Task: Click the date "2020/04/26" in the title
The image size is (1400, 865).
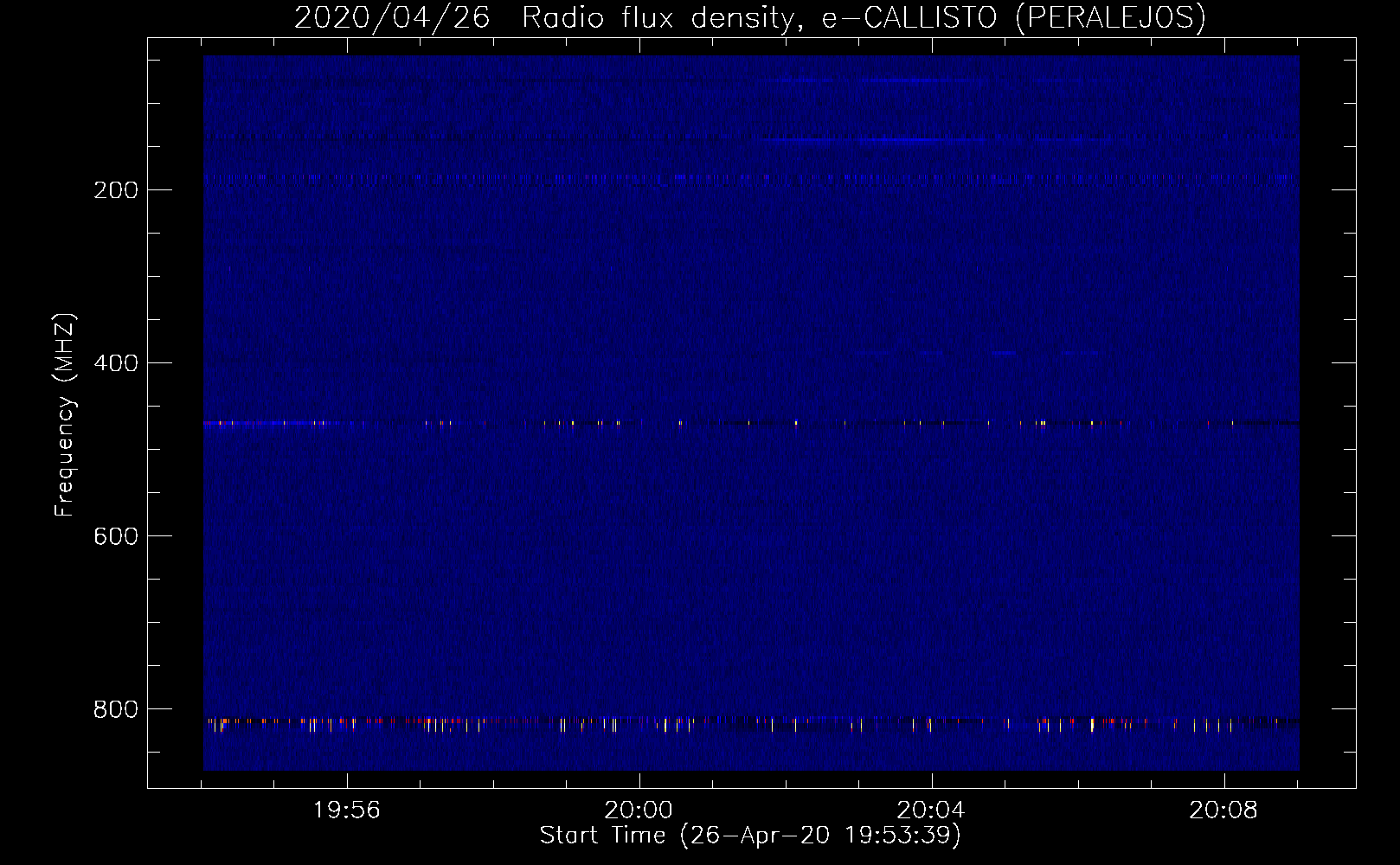Action: point(392,17)
